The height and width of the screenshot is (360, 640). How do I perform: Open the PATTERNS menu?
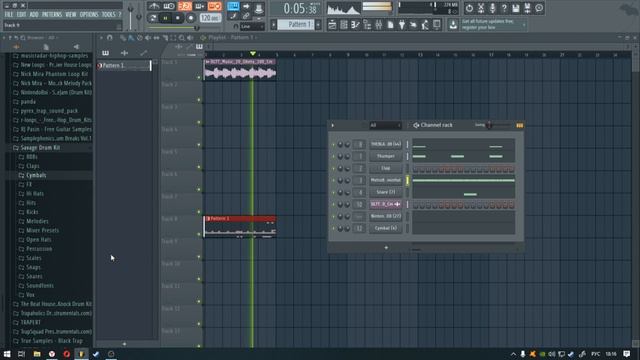[52, 15]
